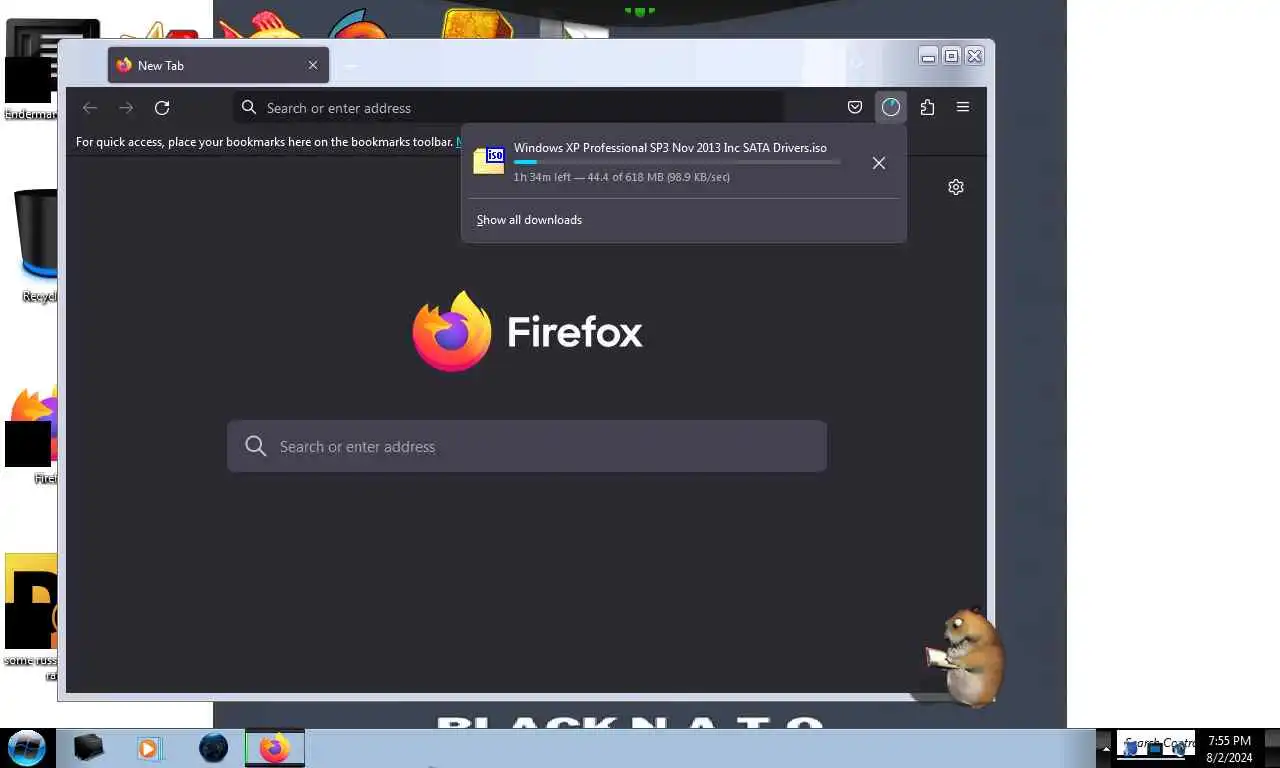Toggle the downloads panel toolbar button

[x=891, y=108]
